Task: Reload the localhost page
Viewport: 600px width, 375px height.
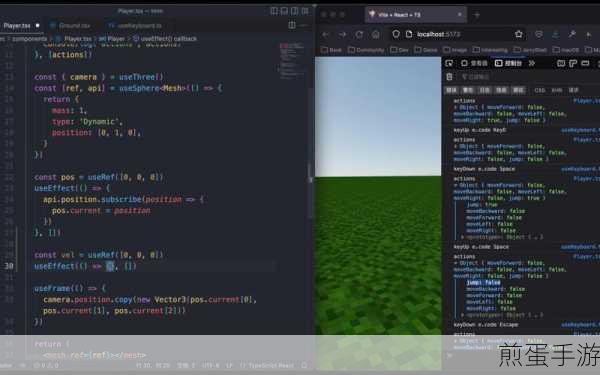Action: click(x=359, y=35)
